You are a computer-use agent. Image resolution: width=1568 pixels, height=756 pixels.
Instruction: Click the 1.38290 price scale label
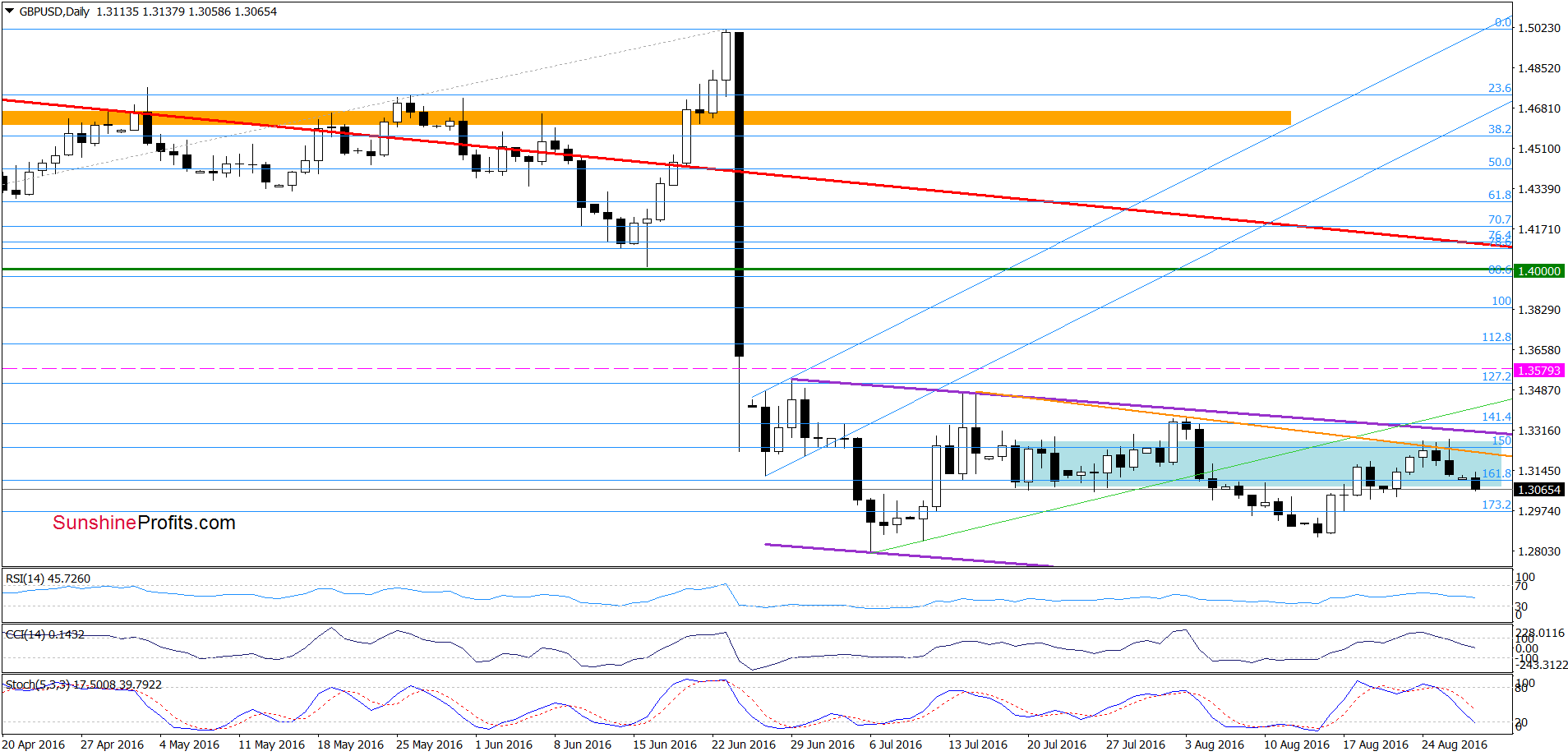1538,310
